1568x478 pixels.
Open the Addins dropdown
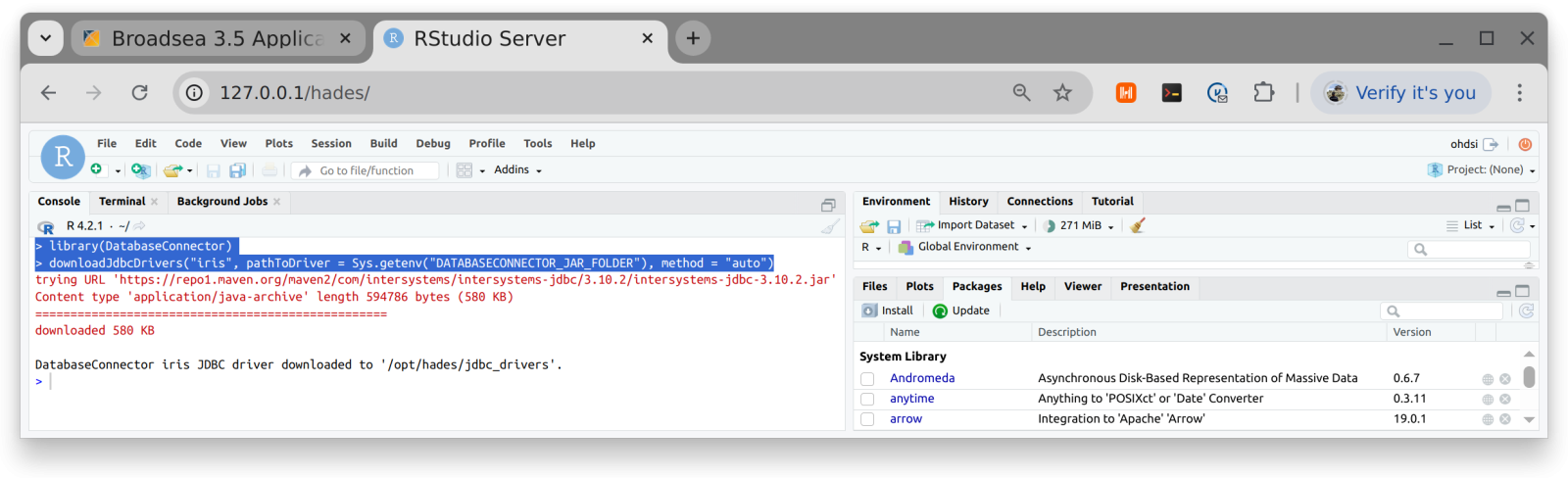(x=517, y=170)
